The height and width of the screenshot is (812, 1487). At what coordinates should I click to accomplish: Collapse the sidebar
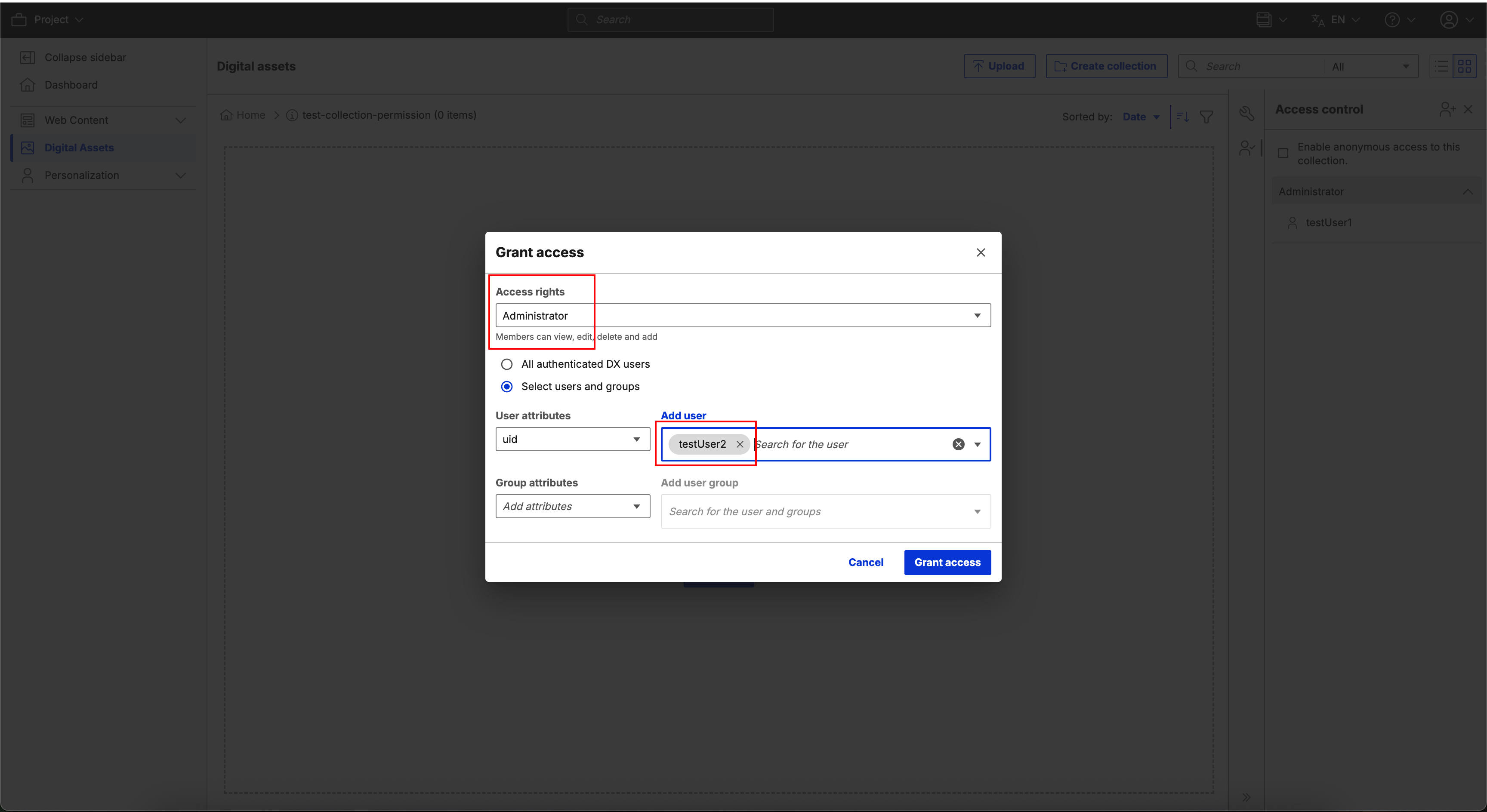85,57
